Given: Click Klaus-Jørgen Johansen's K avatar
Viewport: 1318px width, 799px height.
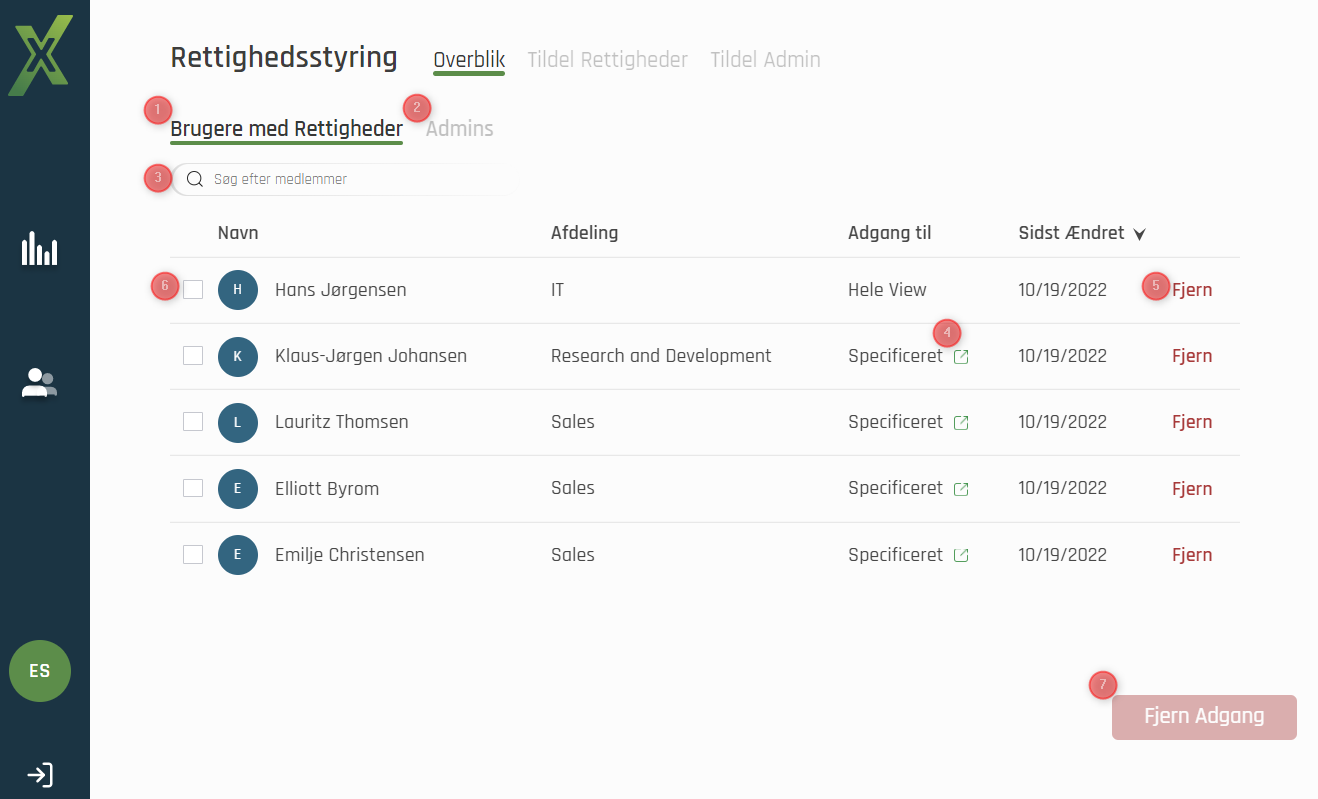Looking at the screenshot, I should click(x=237, y=356).
